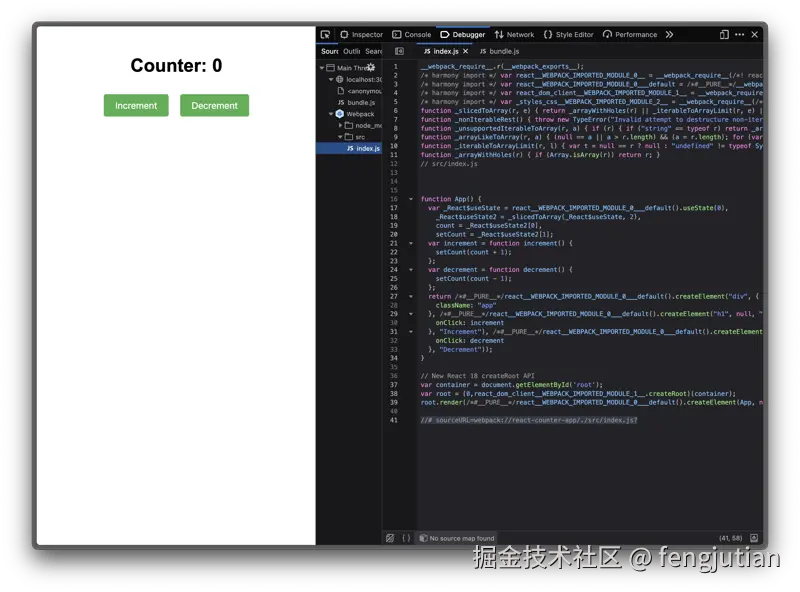Open the devtools three-dot options menu
The height and width of the screenshot is (592, 800).
[x=739, y=35]
